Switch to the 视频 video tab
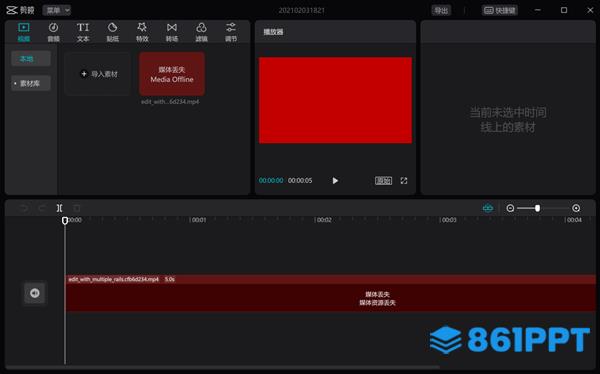This screenshot has width=600, height=374. (x=24, y=32)
